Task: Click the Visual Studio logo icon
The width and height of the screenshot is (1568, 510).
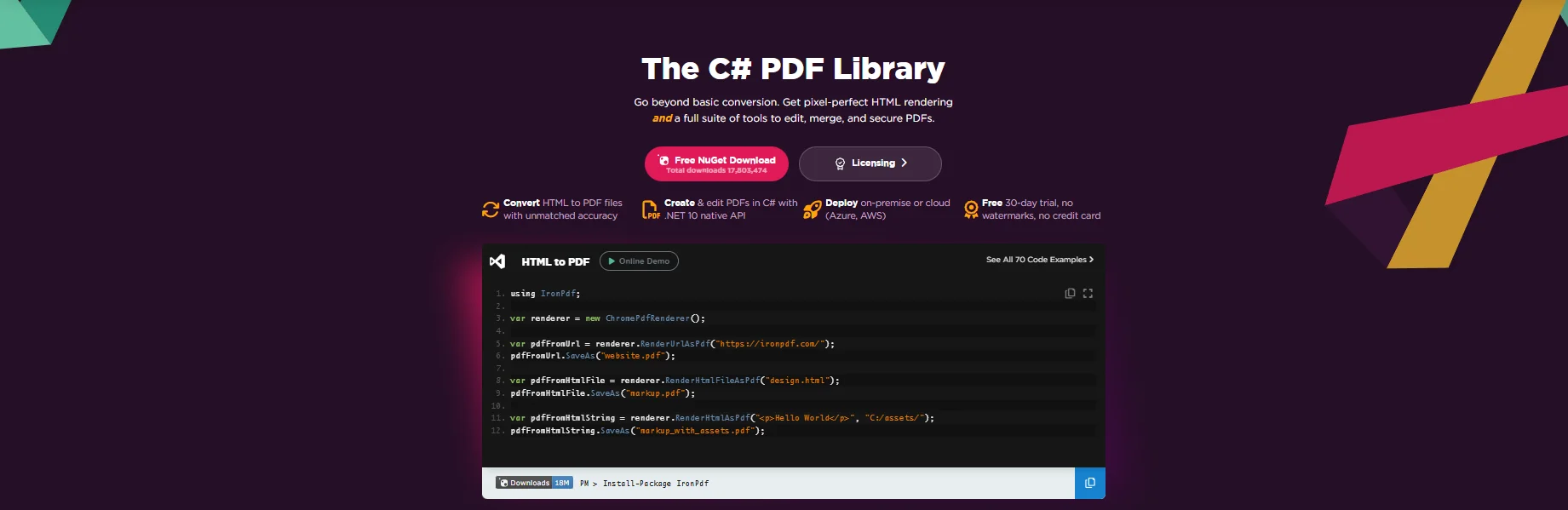Action: [x=497, y=261]
